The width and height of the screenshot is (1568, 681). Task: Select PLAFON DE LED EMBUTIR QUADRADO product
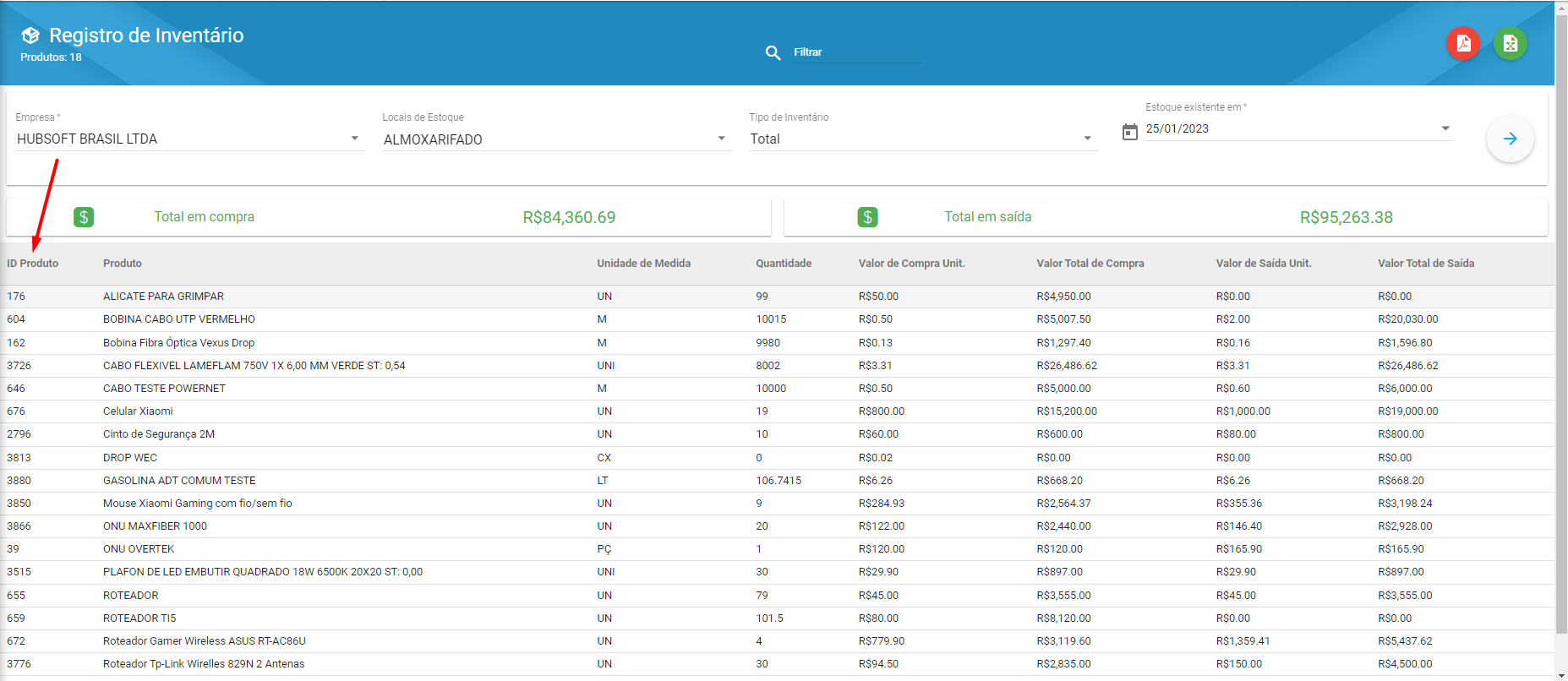point(263,572)
